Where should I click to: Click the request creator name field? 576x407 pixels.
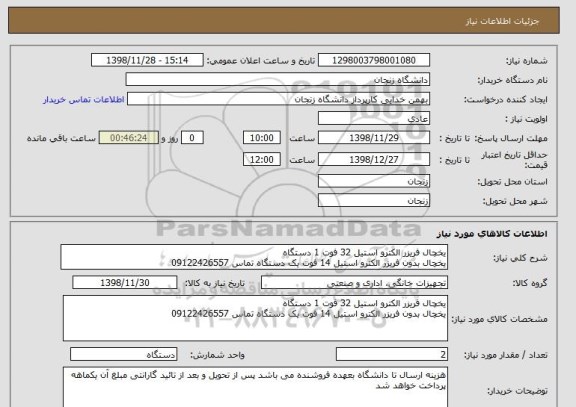point(278,99)
